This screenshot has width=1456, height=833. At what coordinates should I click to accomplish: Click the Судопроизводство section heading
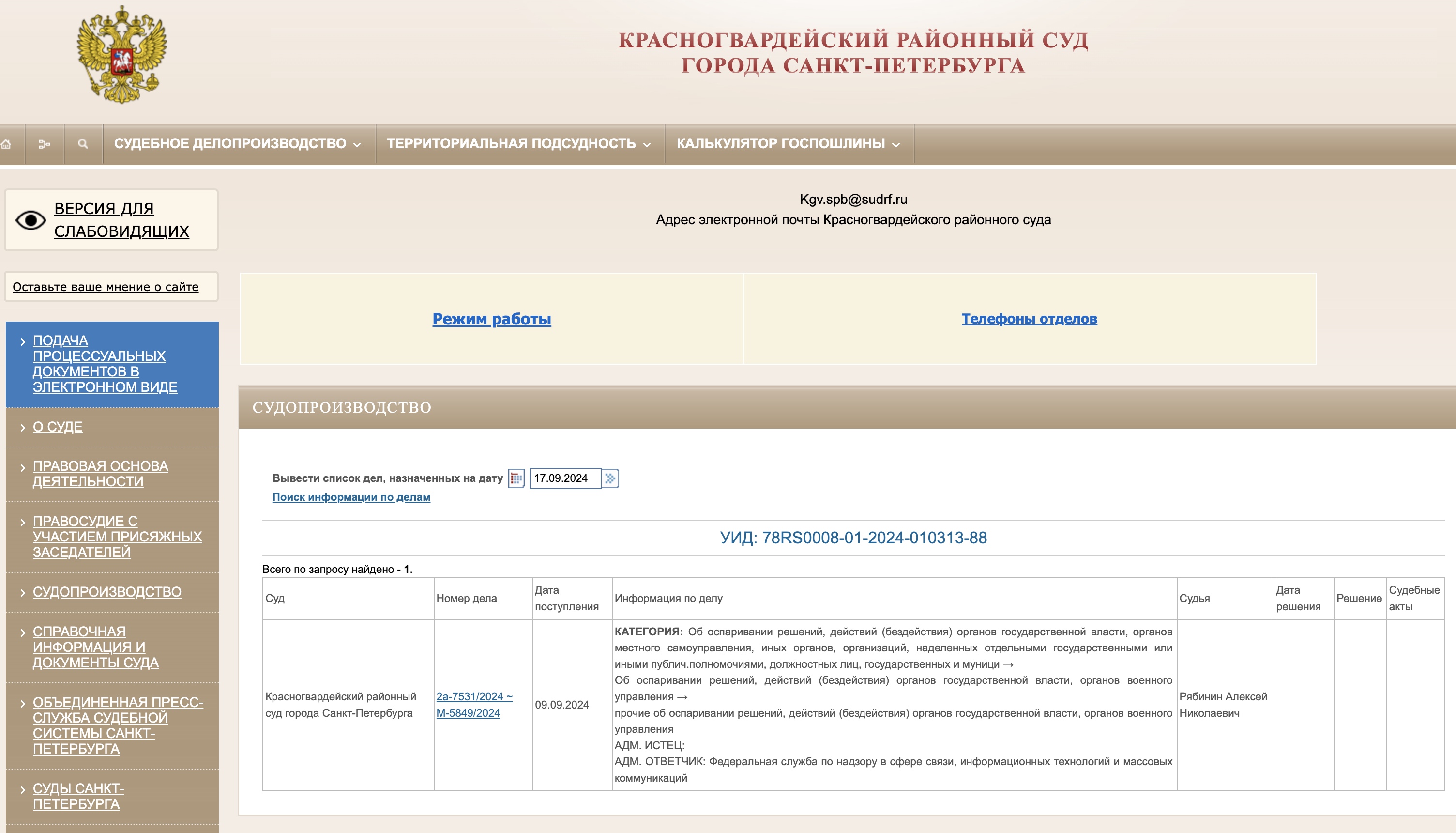[342, 407]
